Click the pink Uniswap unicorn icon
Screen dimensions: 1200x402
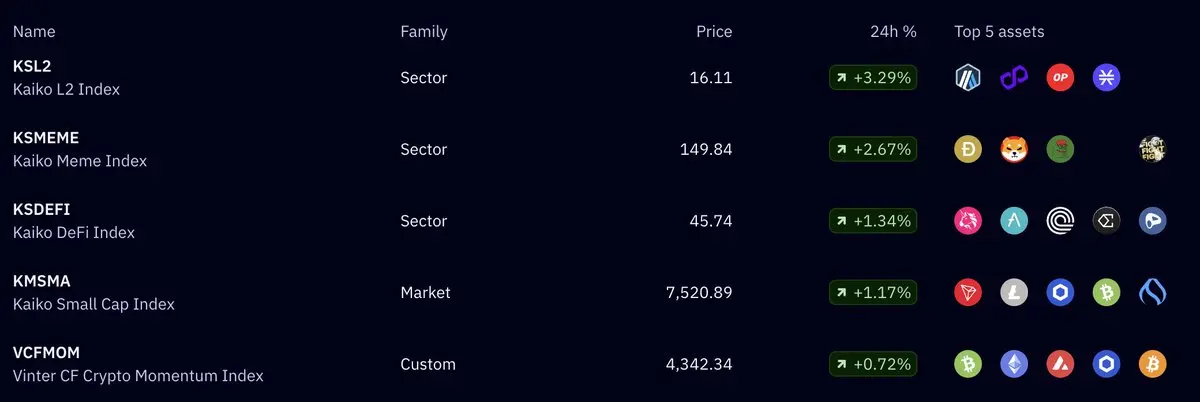(x=968, y=221)
